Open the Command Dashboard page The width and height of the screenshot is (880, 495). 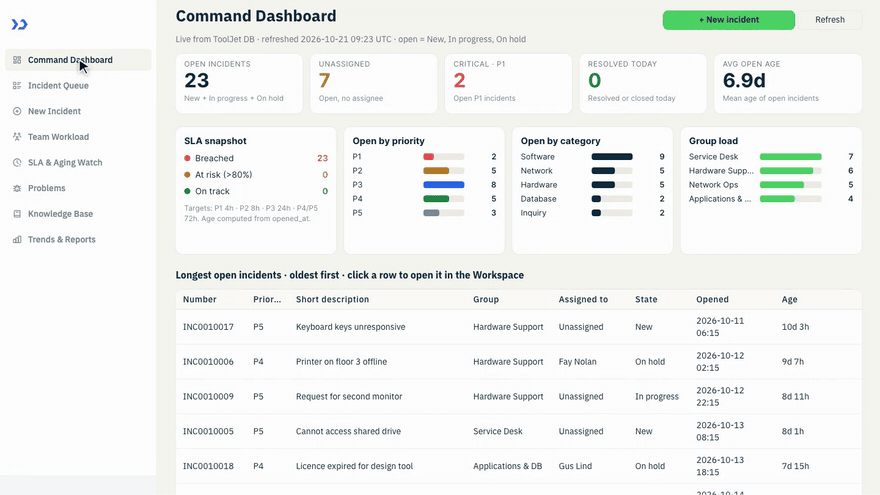click(78, 59)
